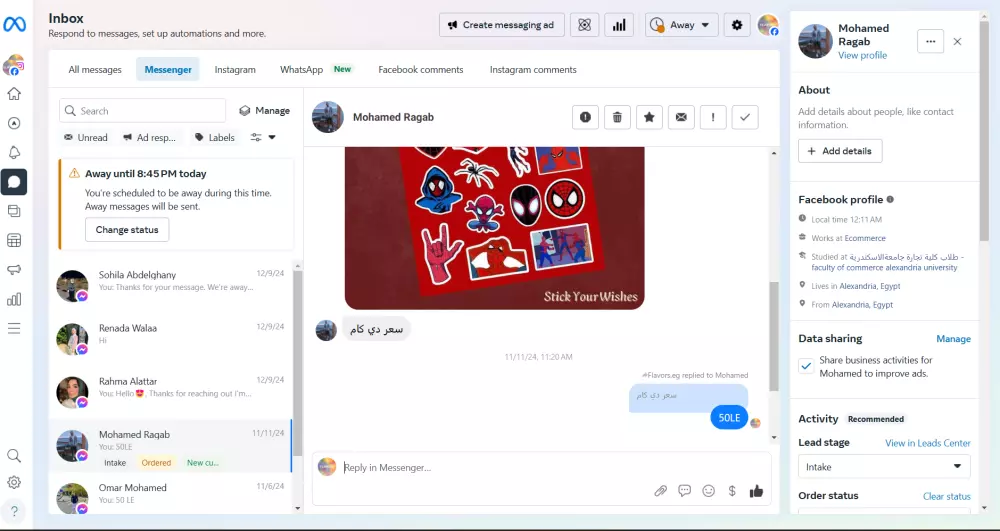Mark conversation unread with envelope icon
This screenshot has width=1000, height=531.
coord(681,117)
